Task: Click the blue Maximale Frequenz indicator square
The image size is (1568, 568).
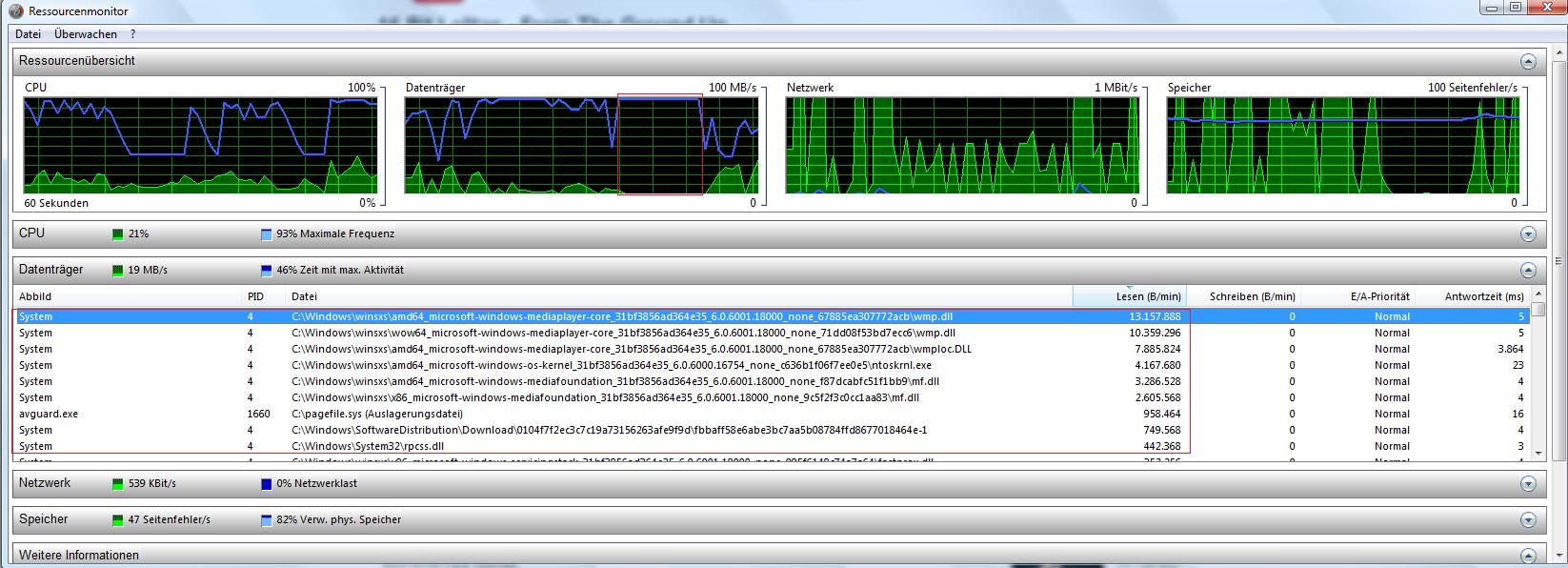Action: click(x=267, y=233)
